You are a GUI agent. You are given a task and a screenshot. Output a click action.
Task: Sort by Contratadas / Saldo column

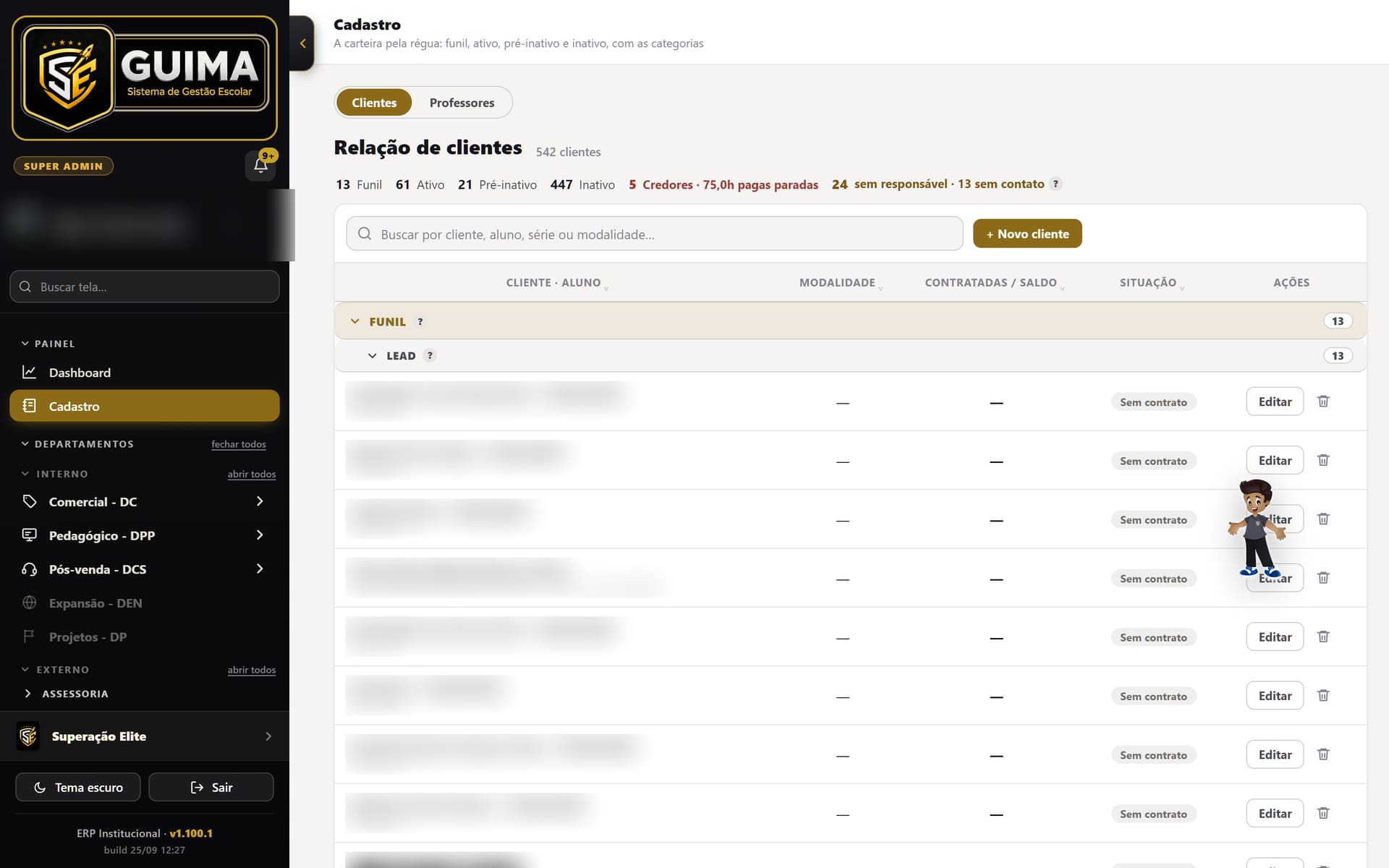coord(995,283)
